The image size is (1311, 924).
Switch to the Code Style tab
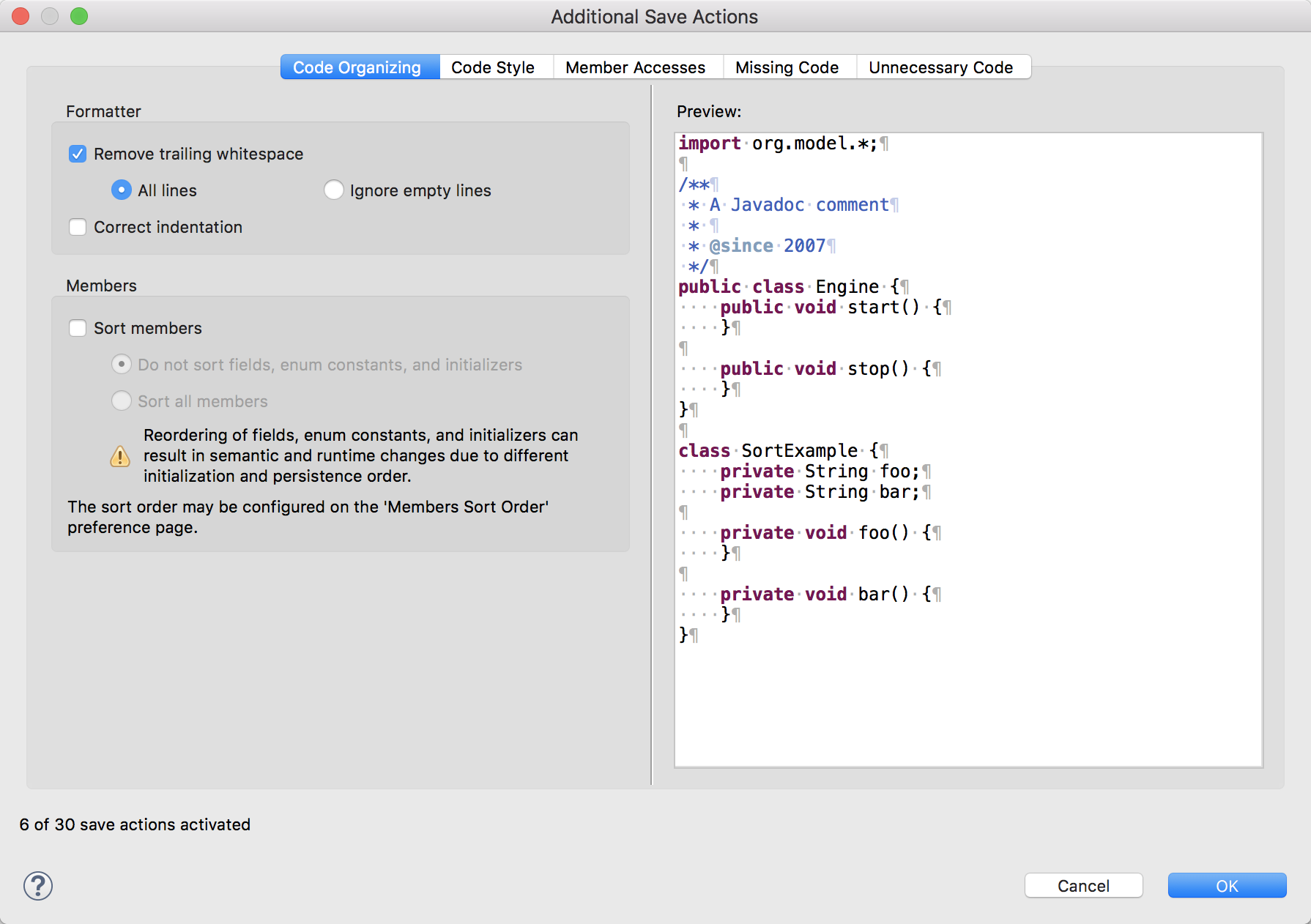point(492,67)
